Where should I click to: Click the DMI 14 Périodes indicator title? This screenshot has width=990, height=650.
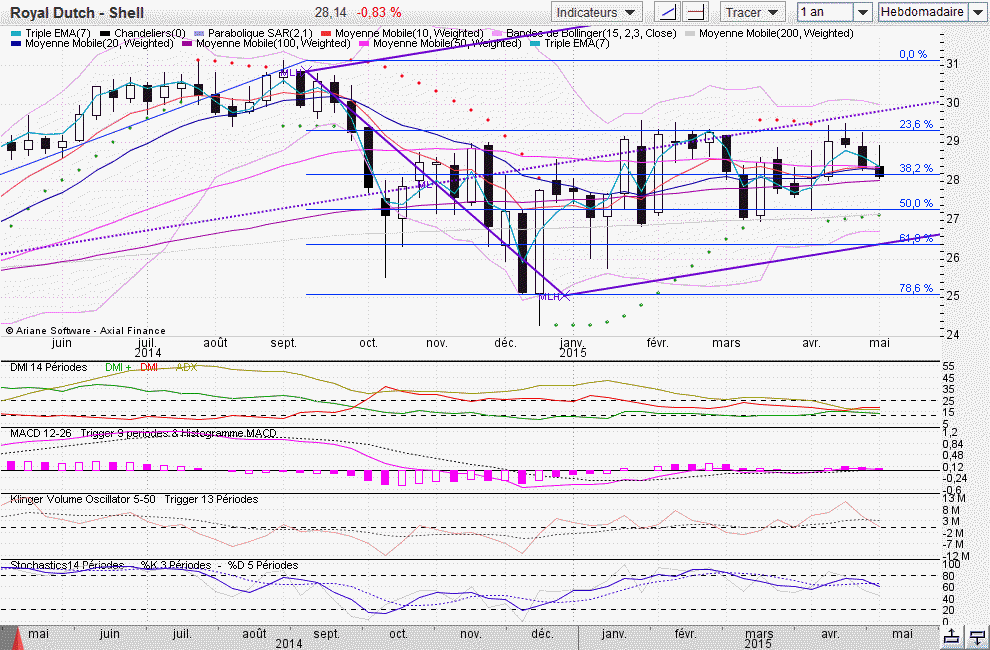[49, 367]
